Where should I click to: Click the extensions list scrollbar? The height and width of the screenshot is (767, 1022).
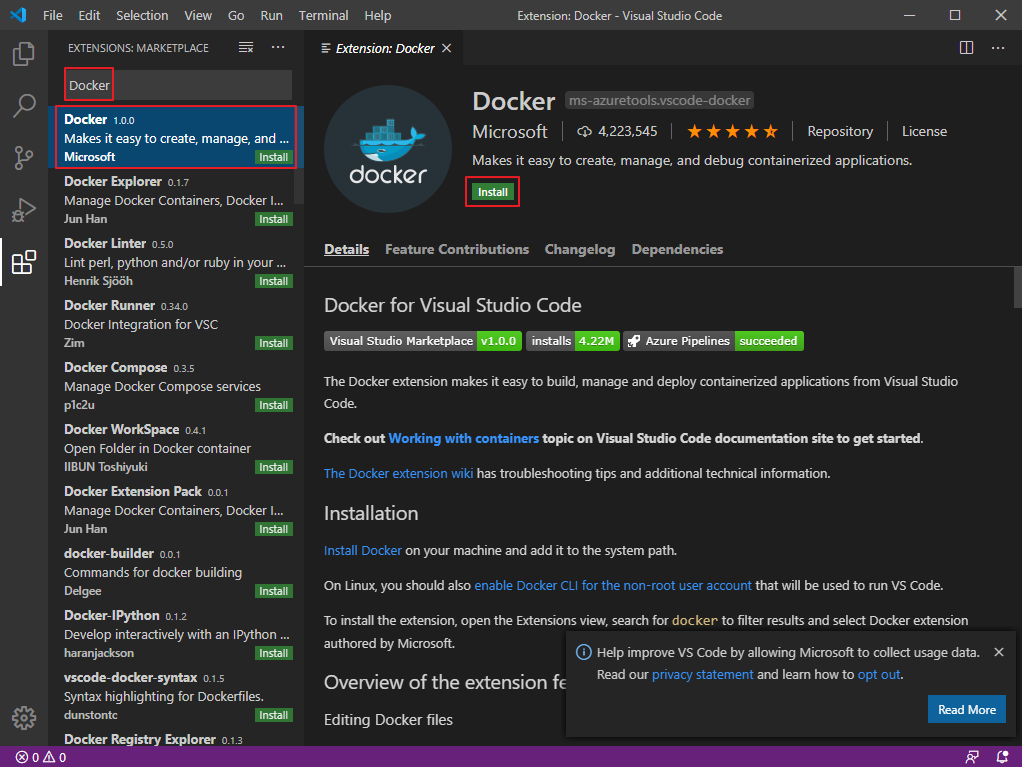(299, 155)
